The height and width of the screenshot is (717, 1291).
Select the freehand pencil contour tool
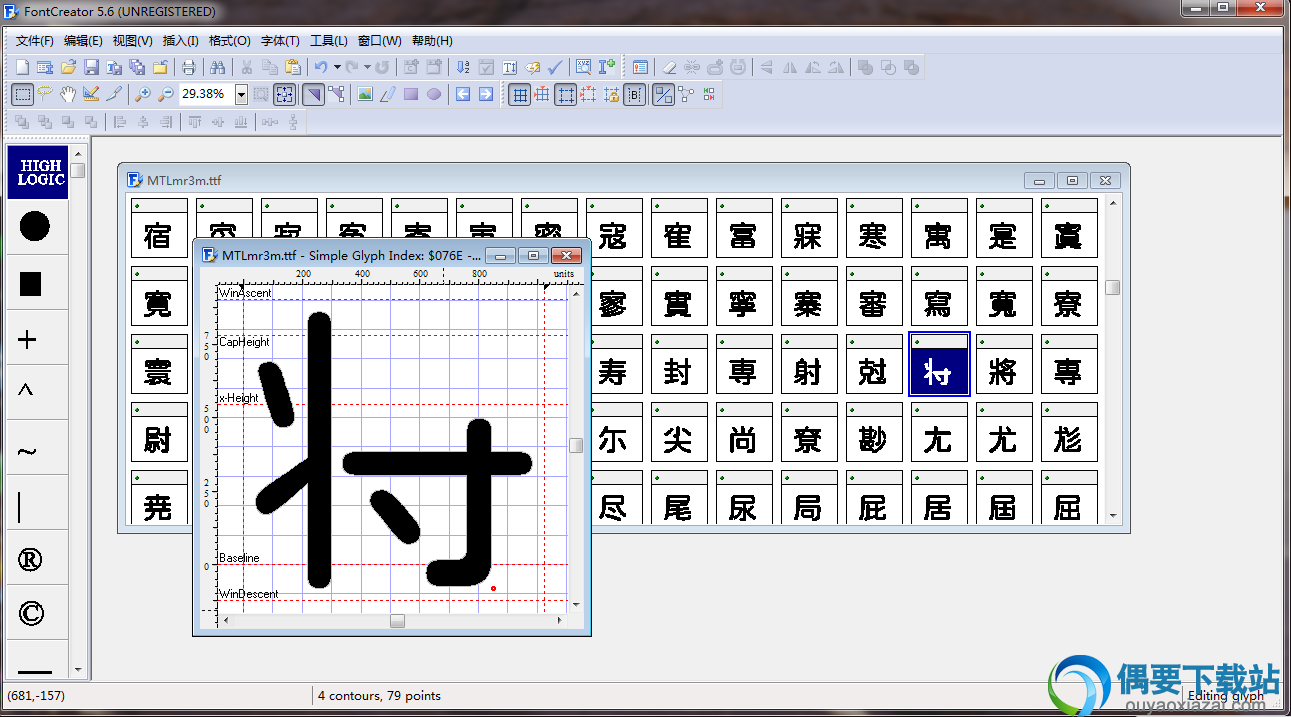click(x=388, y=94)
